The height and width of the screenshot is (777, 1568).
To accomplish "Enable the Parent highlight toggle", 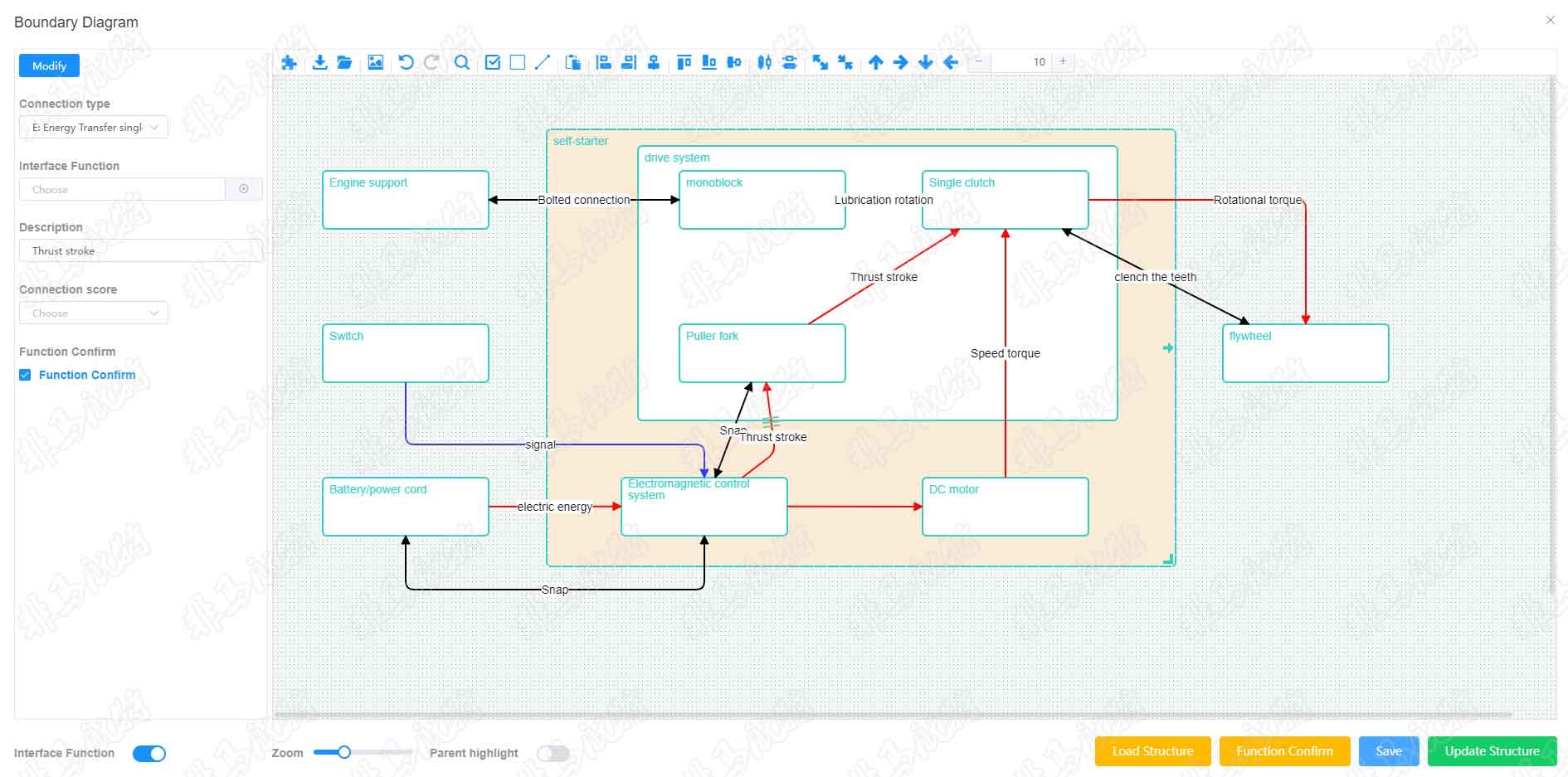I will pyautogui.click(x=553, y=753).
